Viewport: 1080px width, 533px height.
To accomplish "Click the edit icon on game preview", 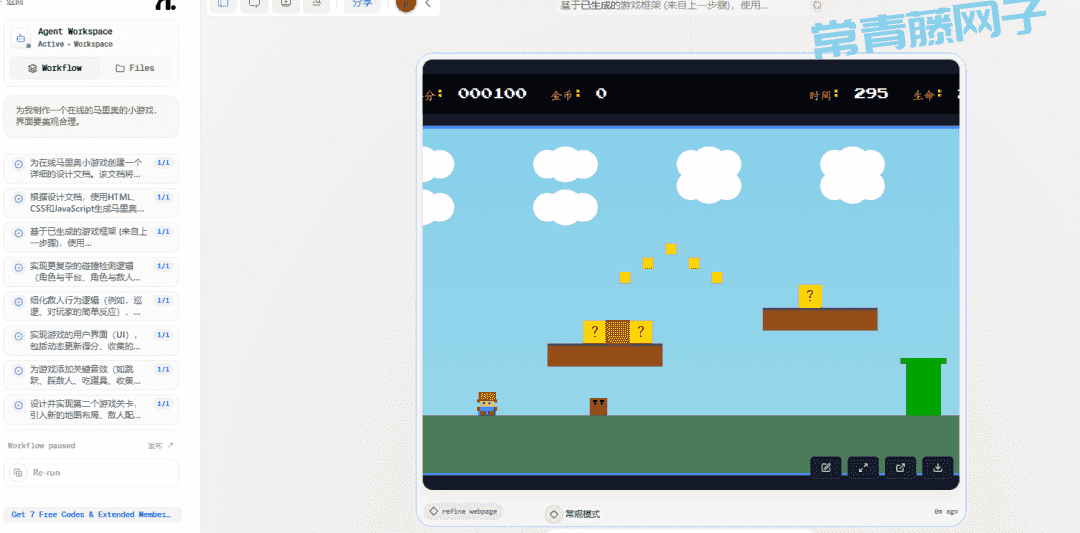I will pos(825,468).
